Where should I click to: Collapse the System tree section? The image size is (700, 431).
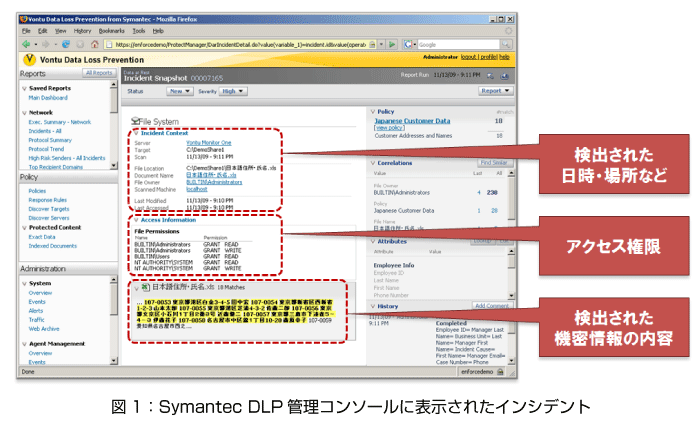point(24,284)
